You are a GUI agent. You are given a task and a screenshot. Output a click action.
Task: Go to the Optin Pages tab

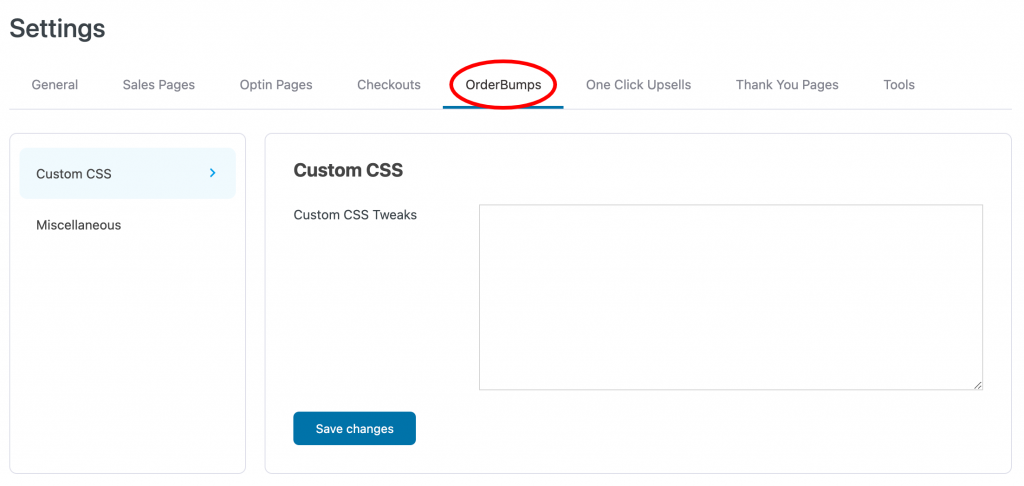[x=276, y=85]
